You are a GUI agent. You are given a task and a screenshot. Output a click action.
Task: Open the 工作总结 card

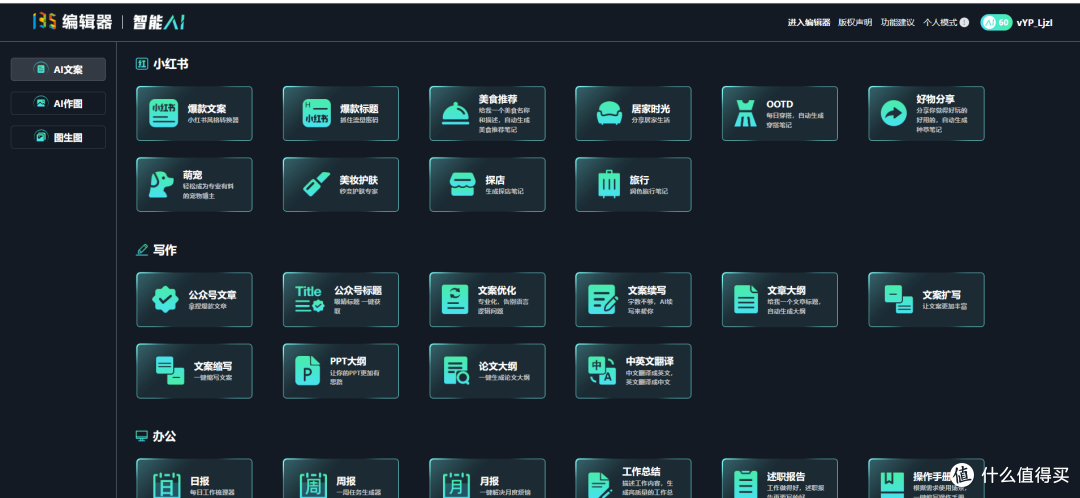tap(634, 479)
